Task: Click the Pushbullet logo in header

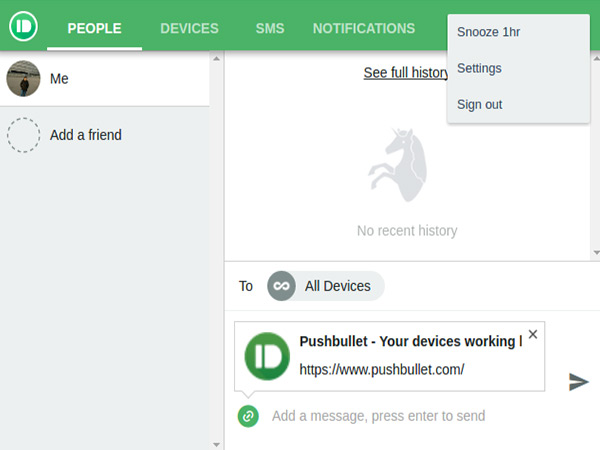Action: 23,26
